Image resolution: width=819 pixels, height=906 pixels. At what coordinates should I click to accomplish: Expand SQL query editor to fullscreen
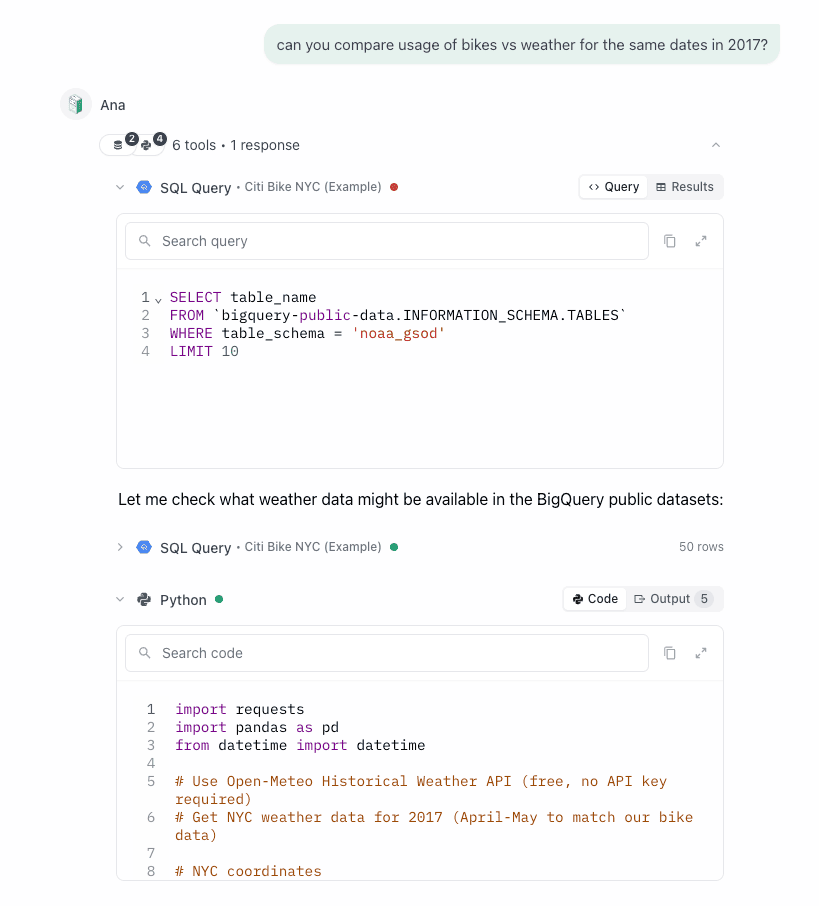coord(701,241)
